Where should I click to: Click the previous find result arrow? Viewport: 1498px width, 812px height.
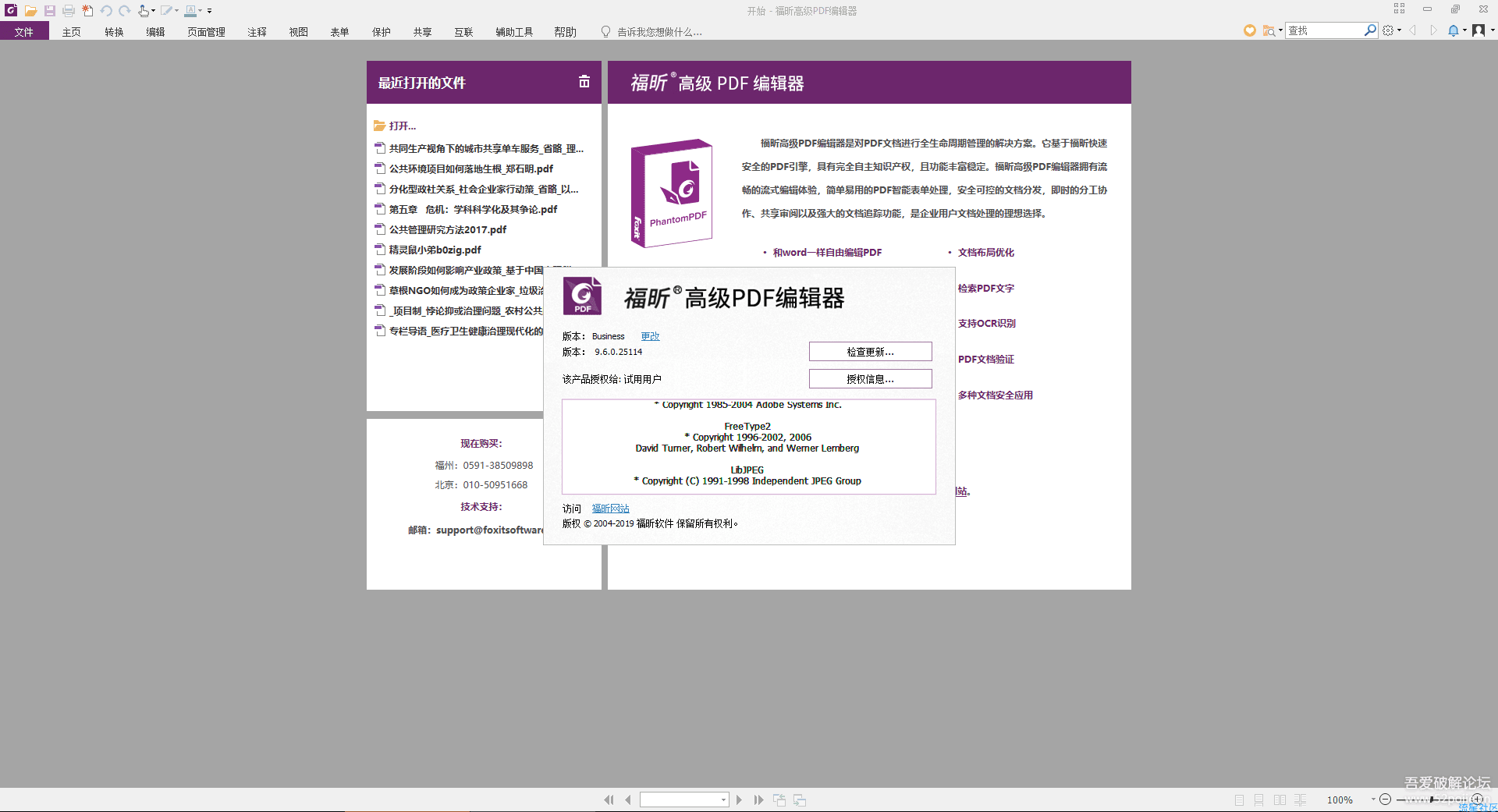(x=1412, y=30)
